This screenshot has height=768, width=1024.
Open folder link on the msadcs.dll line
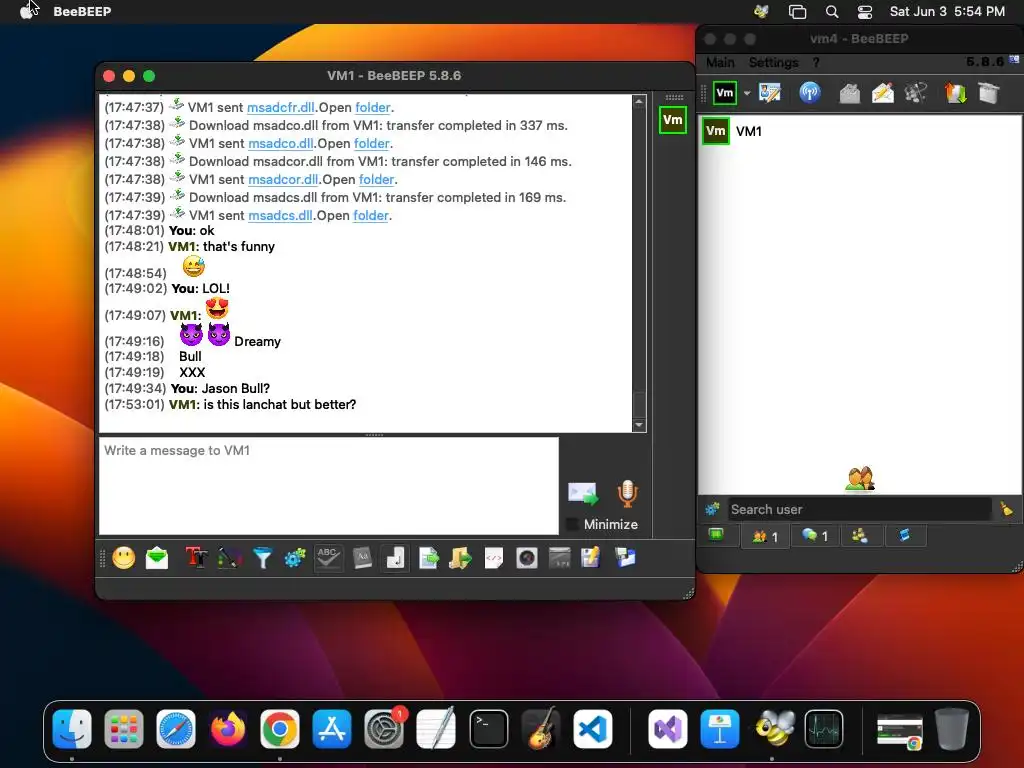pyautogui.click(x=370, y=215)
